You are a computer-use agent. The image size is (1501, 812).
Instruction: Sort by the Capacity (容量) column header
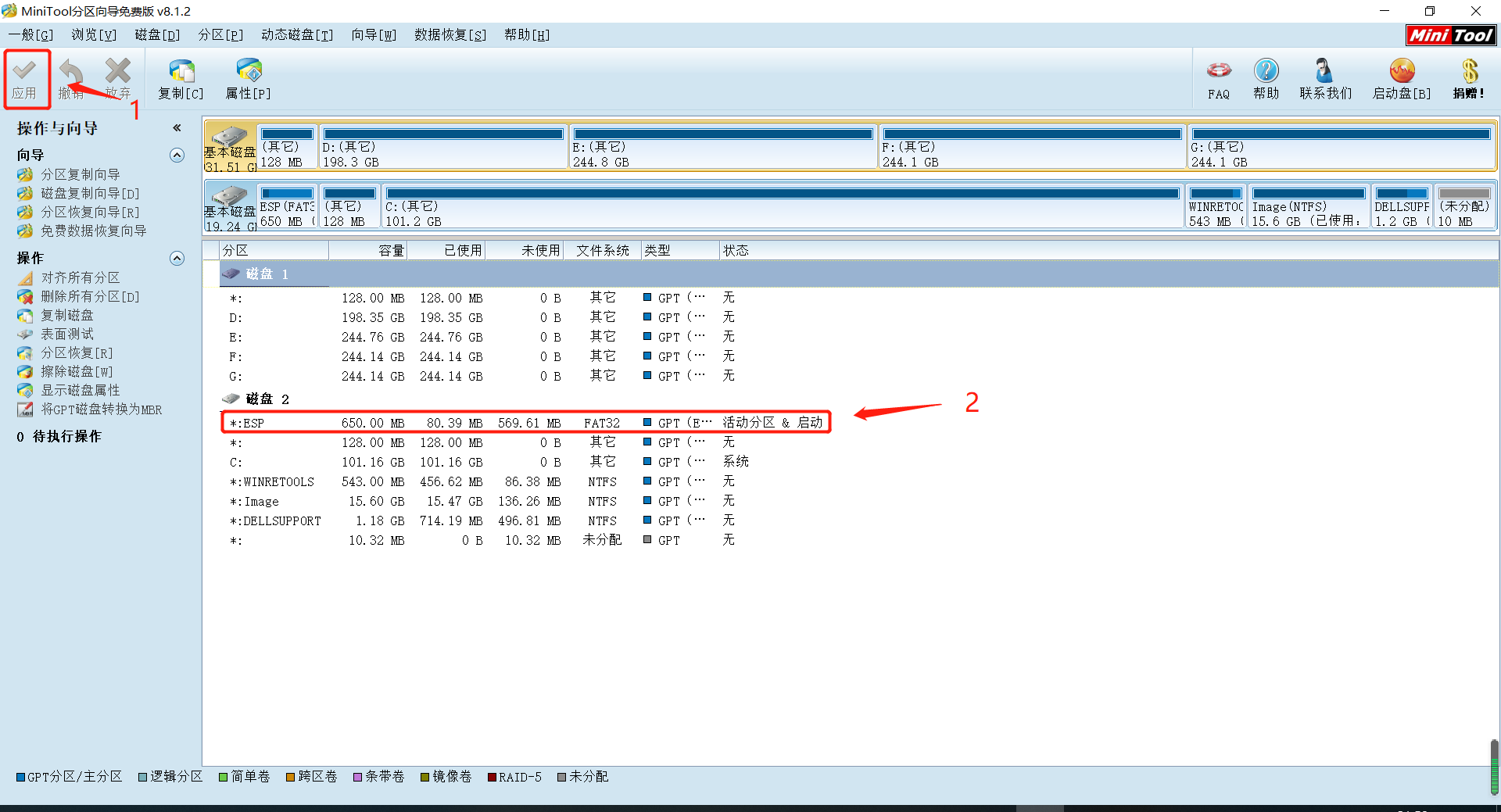(x=368, y=250)
